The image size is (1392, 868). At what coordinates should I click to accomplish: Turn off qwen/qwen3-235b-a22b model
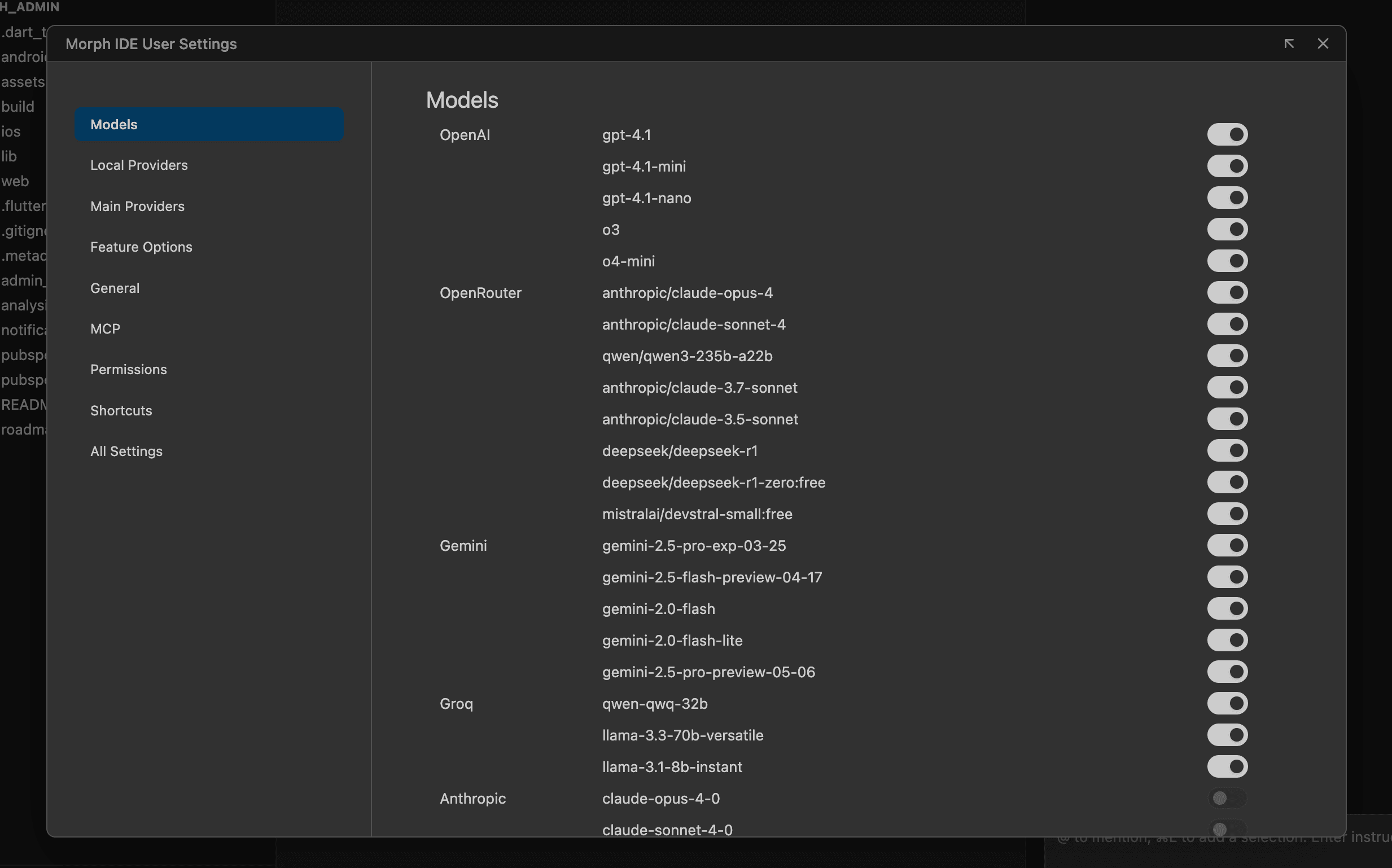click(1227, 356)
